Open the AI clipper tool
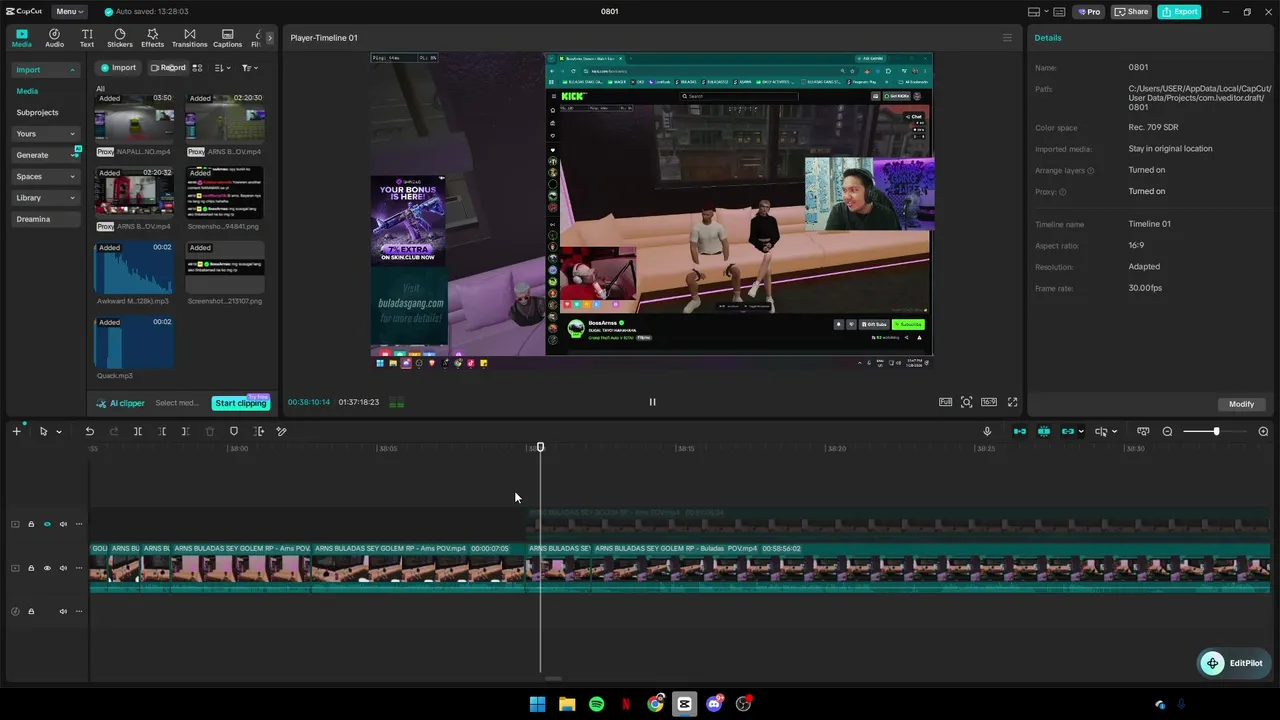 coord(121,403)
